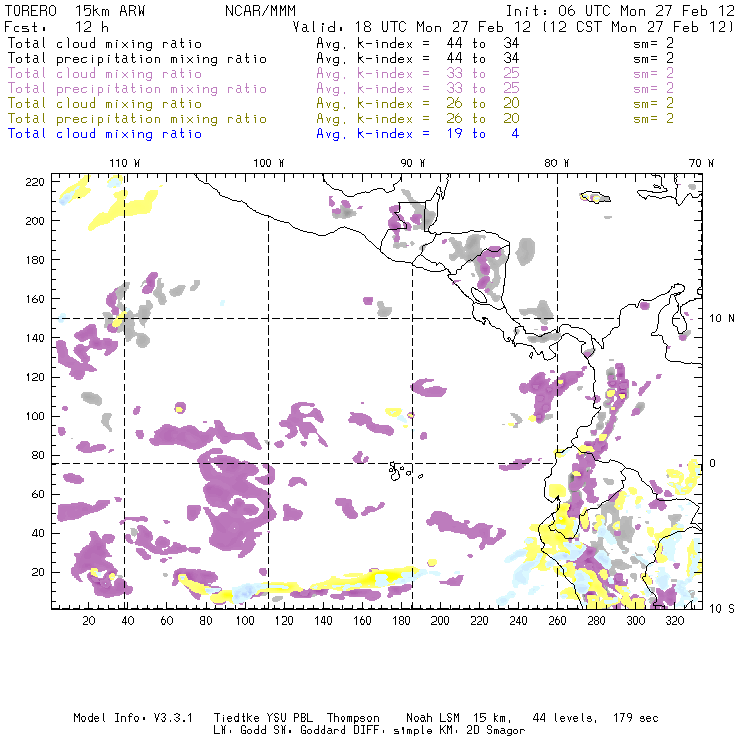Select "240" on the horizontal axis
The image size is (740, 740).
(518, 621)
